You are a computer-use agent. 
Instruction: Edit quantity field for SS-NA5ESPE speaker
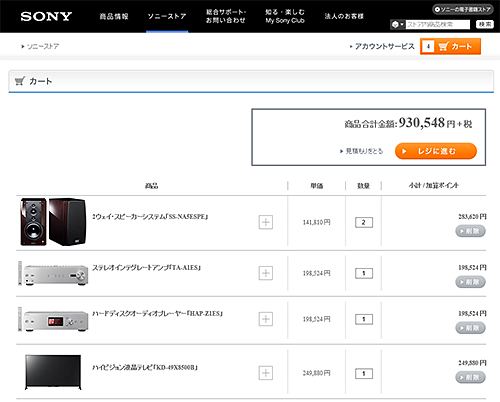(x=364, y=222)
